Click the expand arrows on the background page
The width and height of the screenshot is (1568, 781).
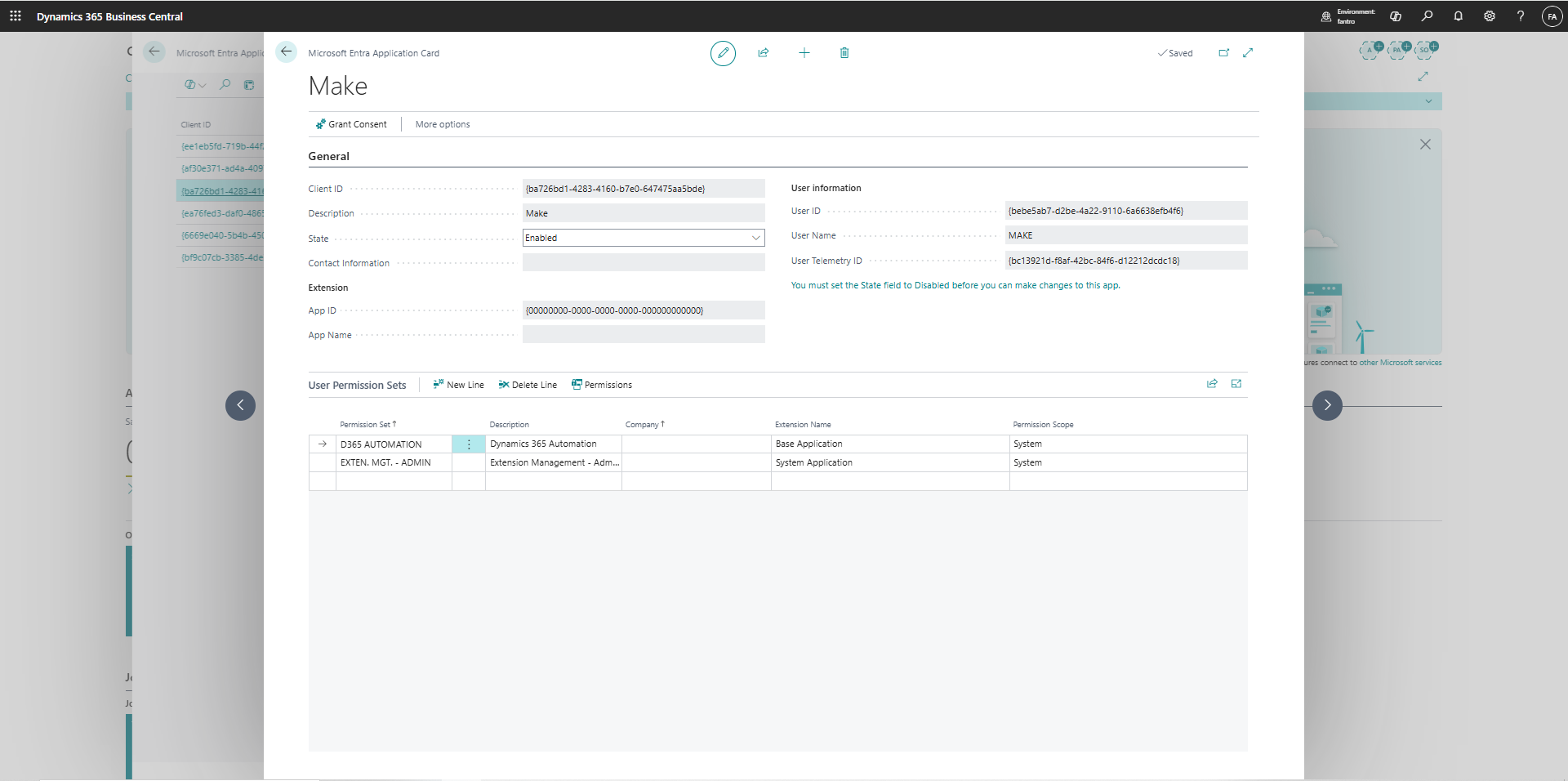1423,76
